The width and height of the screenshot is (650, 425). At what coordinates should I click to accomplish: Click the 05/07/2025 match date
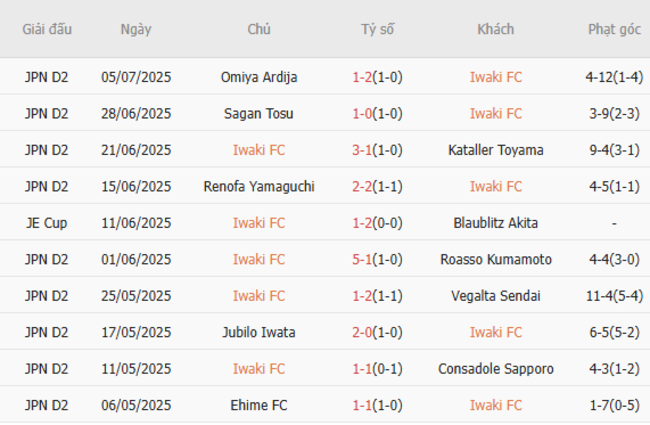[136, 77]
